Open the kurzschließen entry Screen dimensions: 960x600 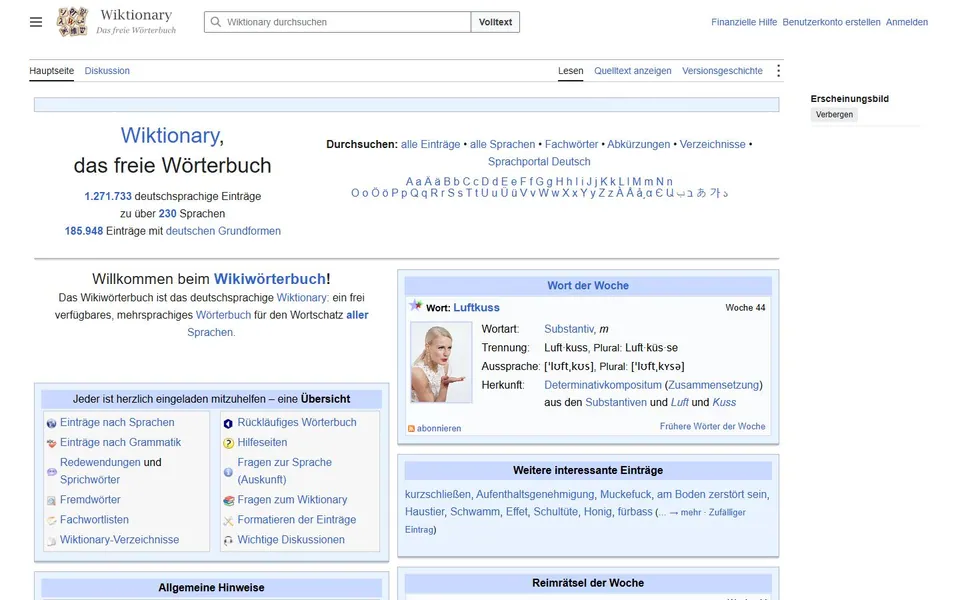438,495
